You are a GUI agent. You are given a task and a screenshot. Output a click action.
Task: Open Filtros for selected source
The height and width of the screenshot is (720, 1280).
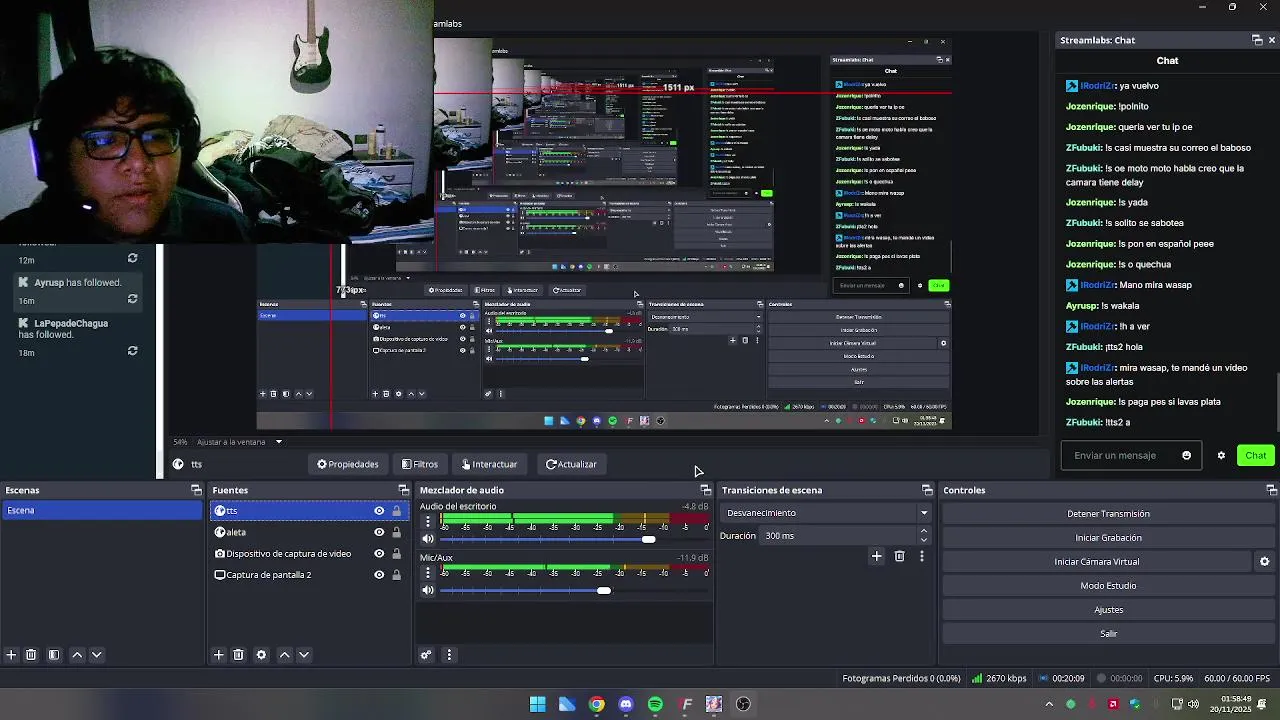tap(419, 464)
